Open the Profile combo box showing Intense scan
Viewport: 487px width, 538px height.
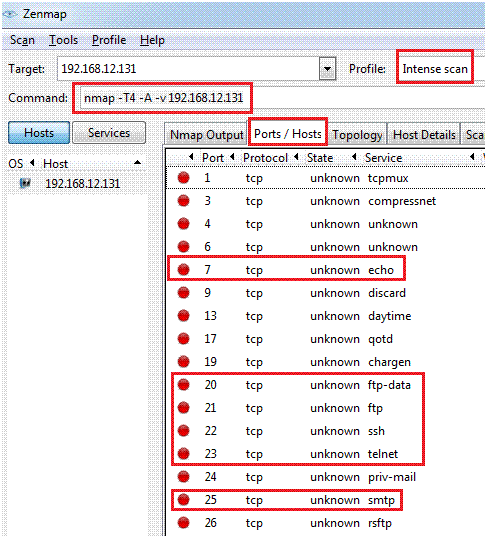point(435,69)
